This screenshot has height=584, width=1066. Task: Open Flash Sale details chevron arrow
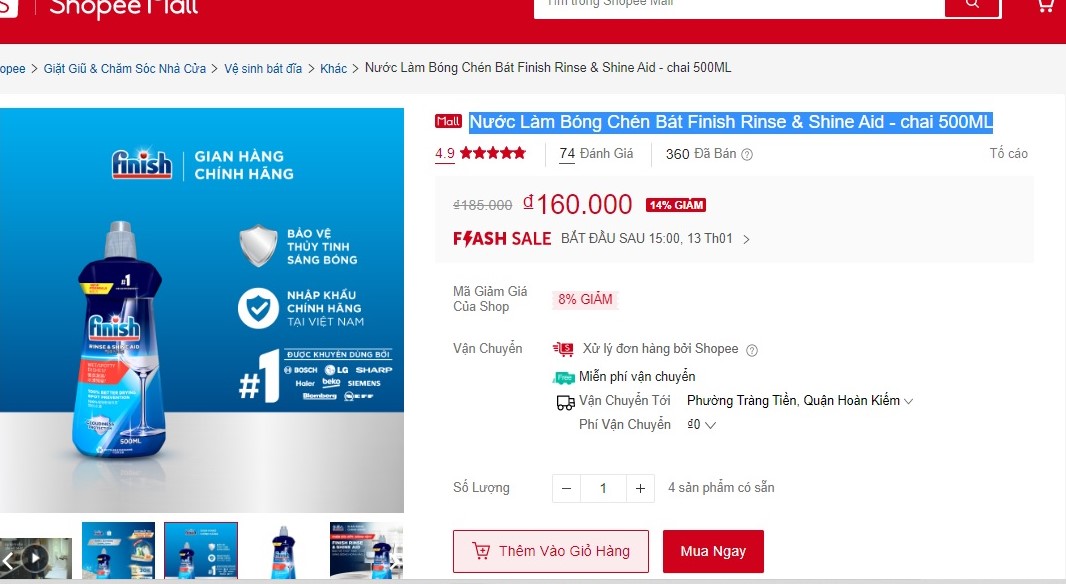tap(746, 239)
